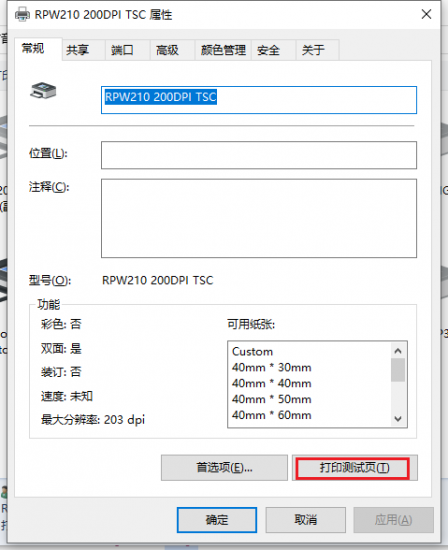Image resolution: width=448 pixels, height=550 pixels.
Task: Click the 注释 comment text box
Action: coord(259,219)
